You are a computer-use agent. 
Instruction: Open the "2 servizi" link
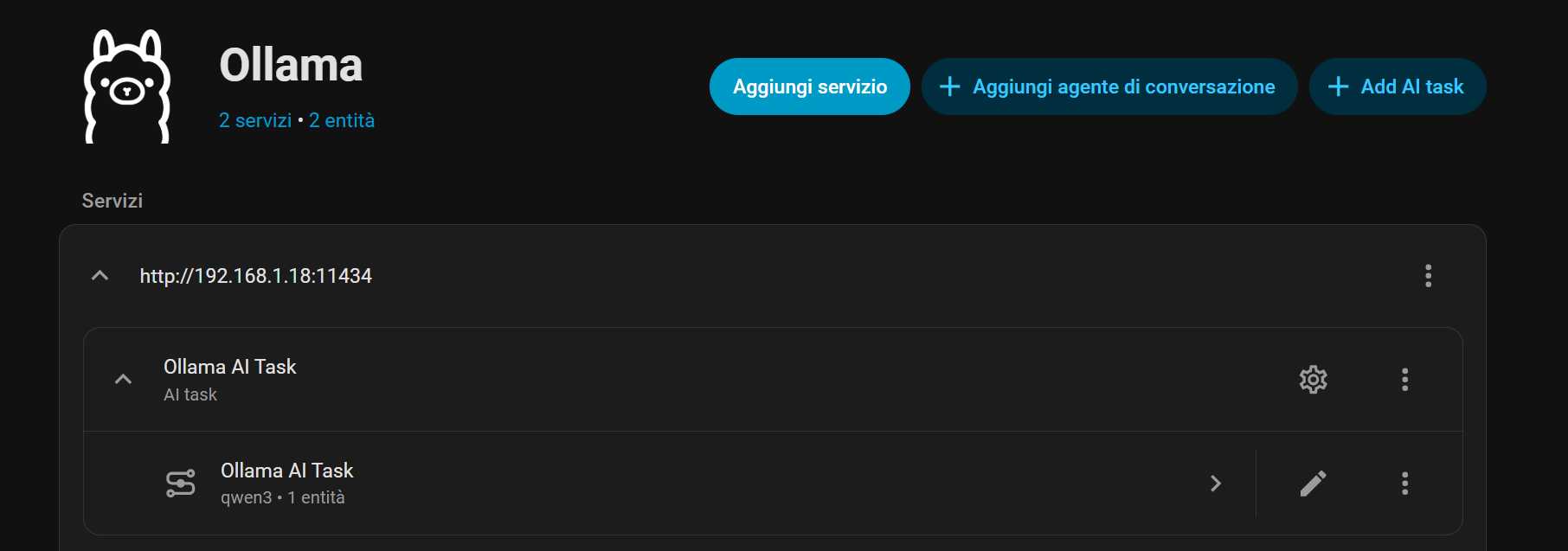(x=254, y=120)
